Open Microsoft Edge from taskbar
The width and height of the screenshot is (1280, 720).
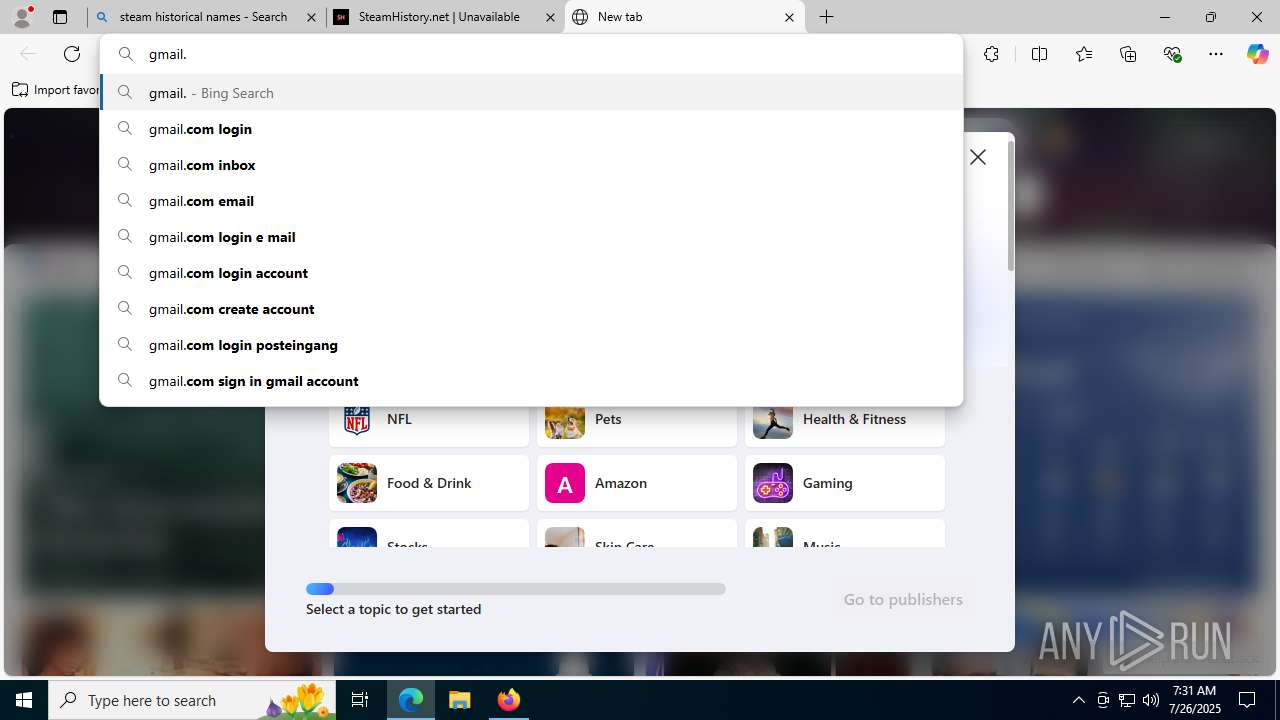tap(411, 700)
